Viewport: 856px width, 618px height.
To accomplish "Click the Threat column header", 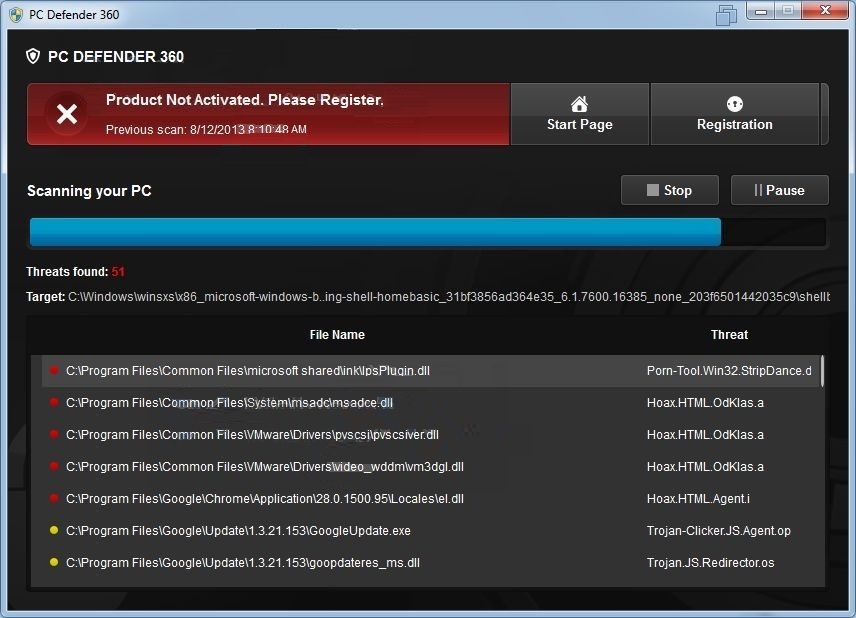I will click(729, 335).
